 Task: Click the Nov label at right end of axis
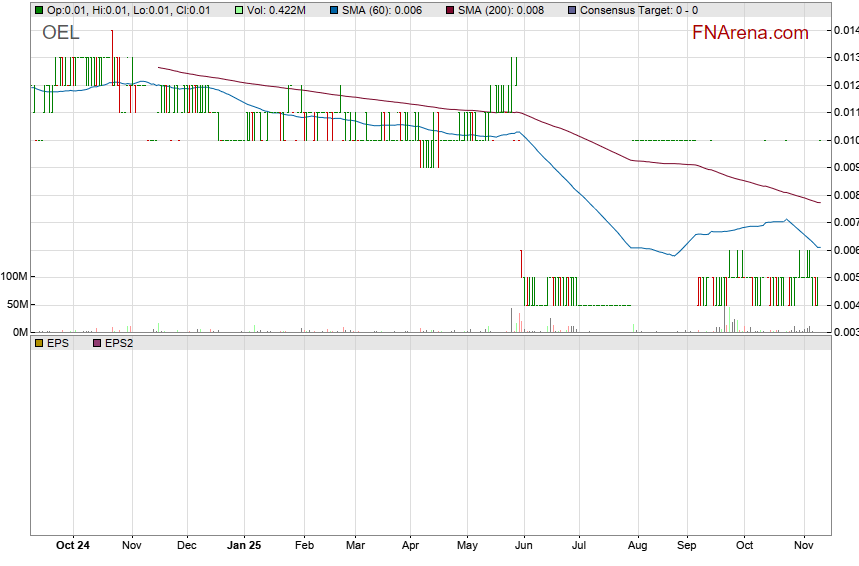coord(803,546)
